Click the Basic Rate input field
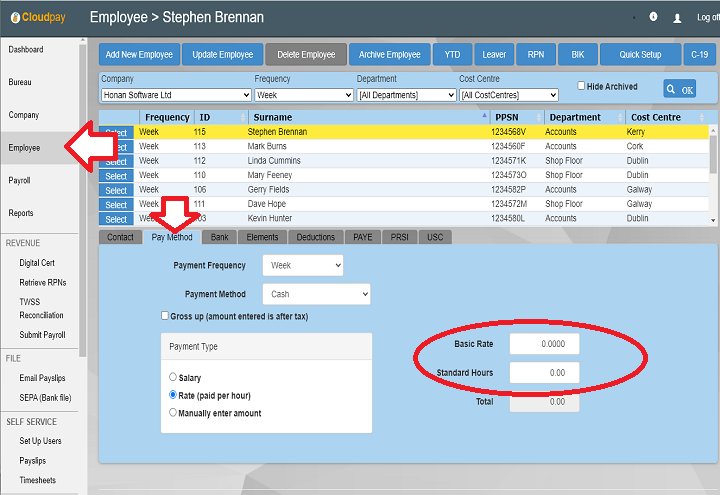The image size is (720, 495). [x=544, y=344]
